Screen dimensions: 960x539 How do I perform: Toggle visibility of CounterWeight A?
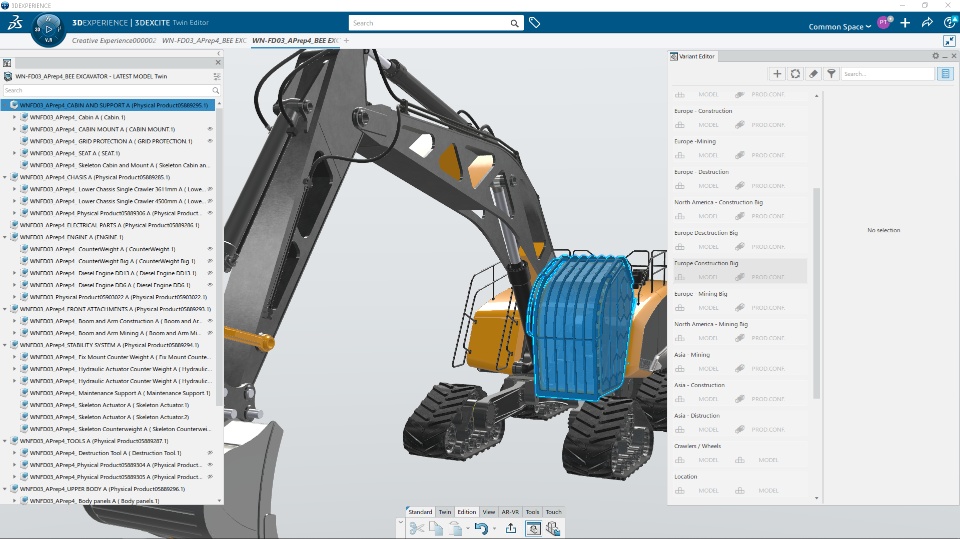point(210,249)
